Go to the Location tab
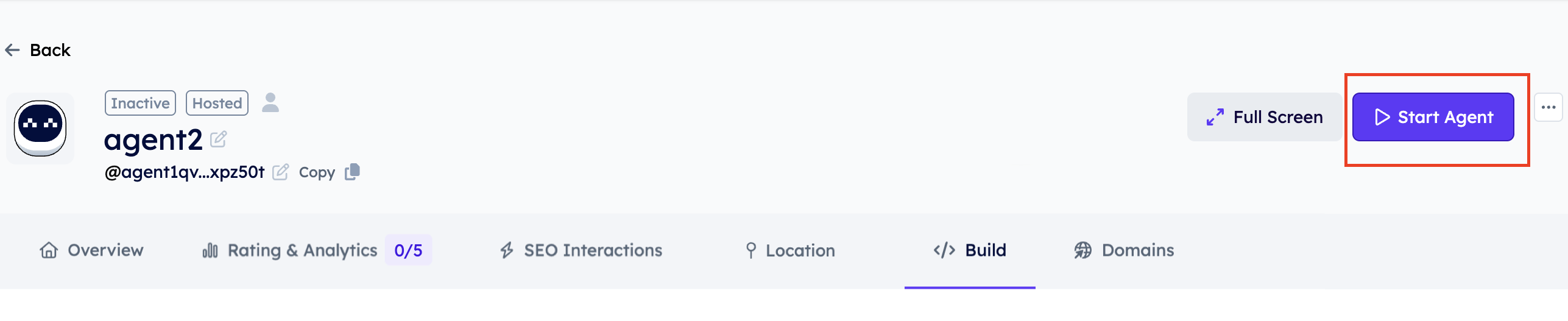Screen dimensions: 1568x321 (x=790, y=250)
